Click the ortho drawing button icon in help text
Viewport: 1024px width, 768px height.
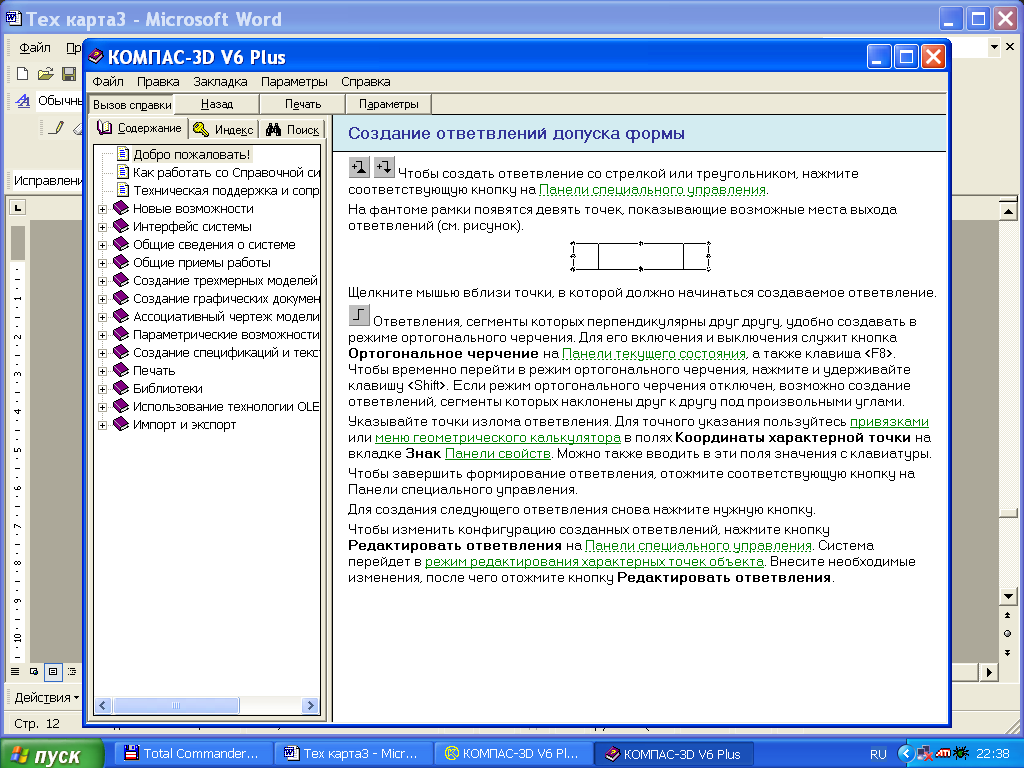pyautogui.click(x=359, y=315)
